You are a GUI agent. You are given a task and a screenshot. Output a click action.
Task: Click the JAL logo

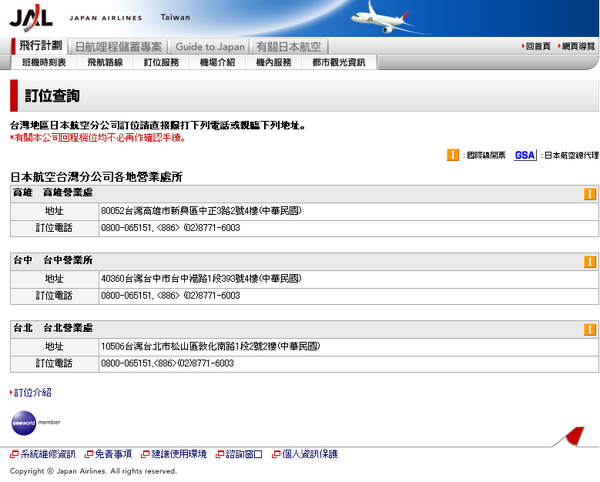[x=31, y=18]
